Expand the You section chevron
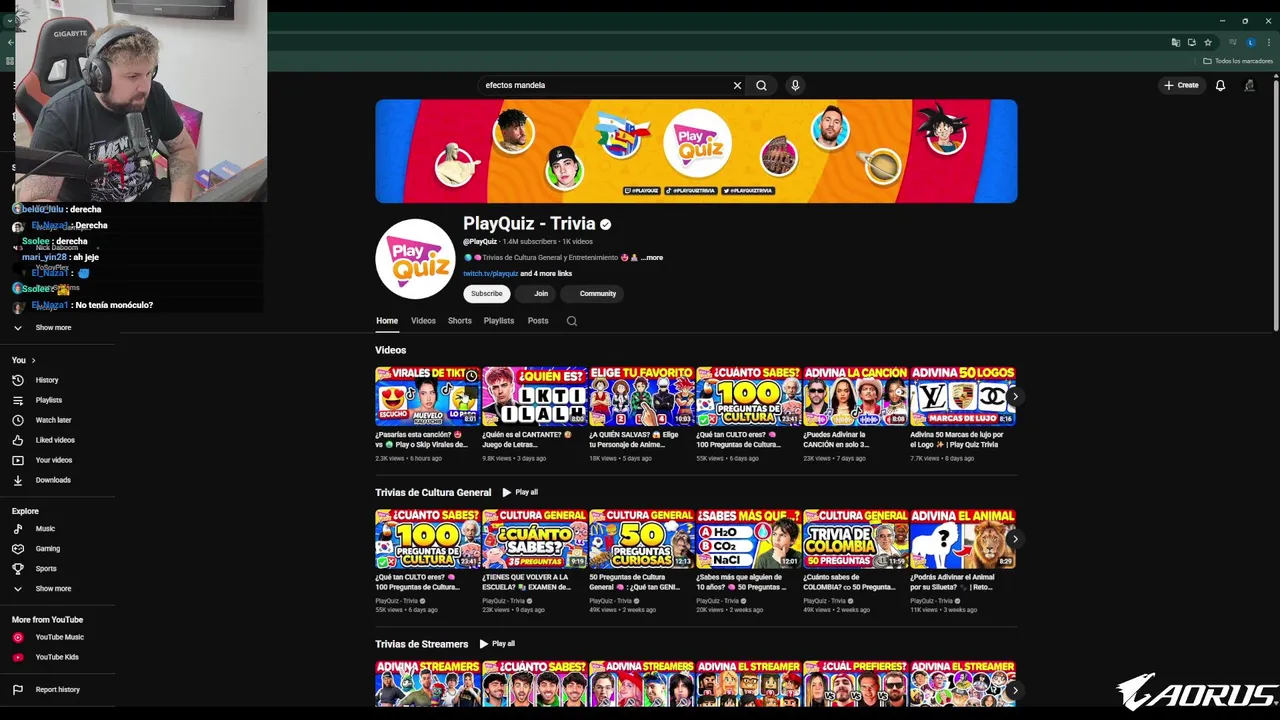The height and width of the screenshot is (720, 1280). (33, 360)
